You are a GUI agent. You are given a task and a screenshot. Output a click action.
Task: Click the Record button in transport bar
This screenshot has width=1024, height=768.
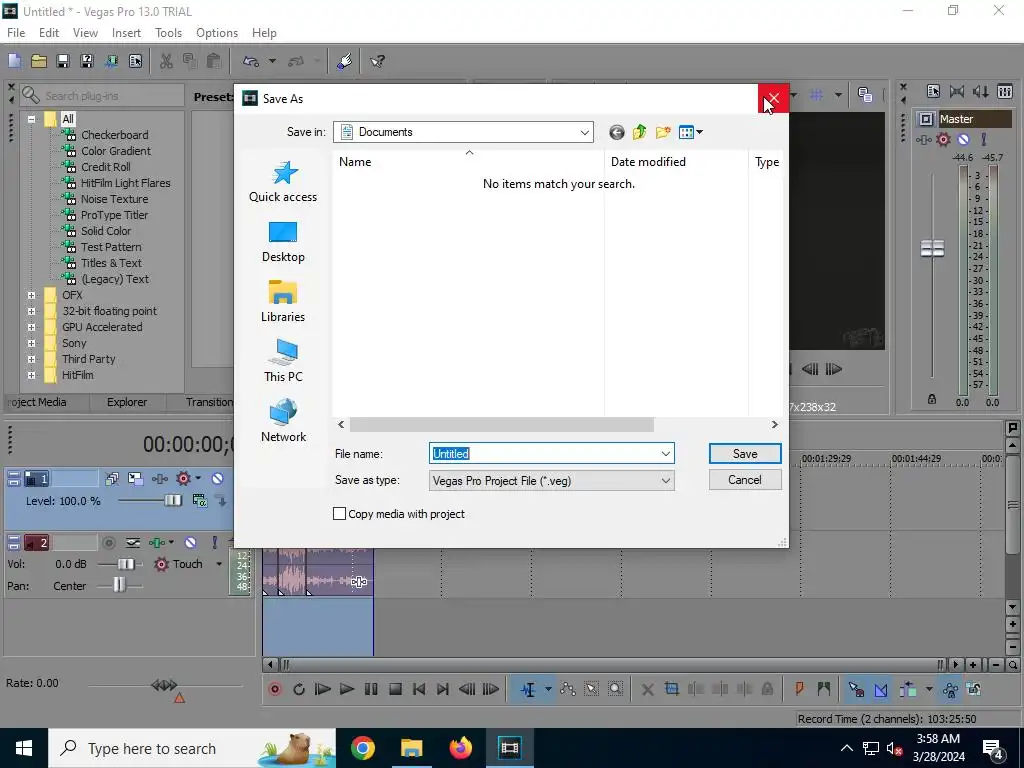point(275,690)
